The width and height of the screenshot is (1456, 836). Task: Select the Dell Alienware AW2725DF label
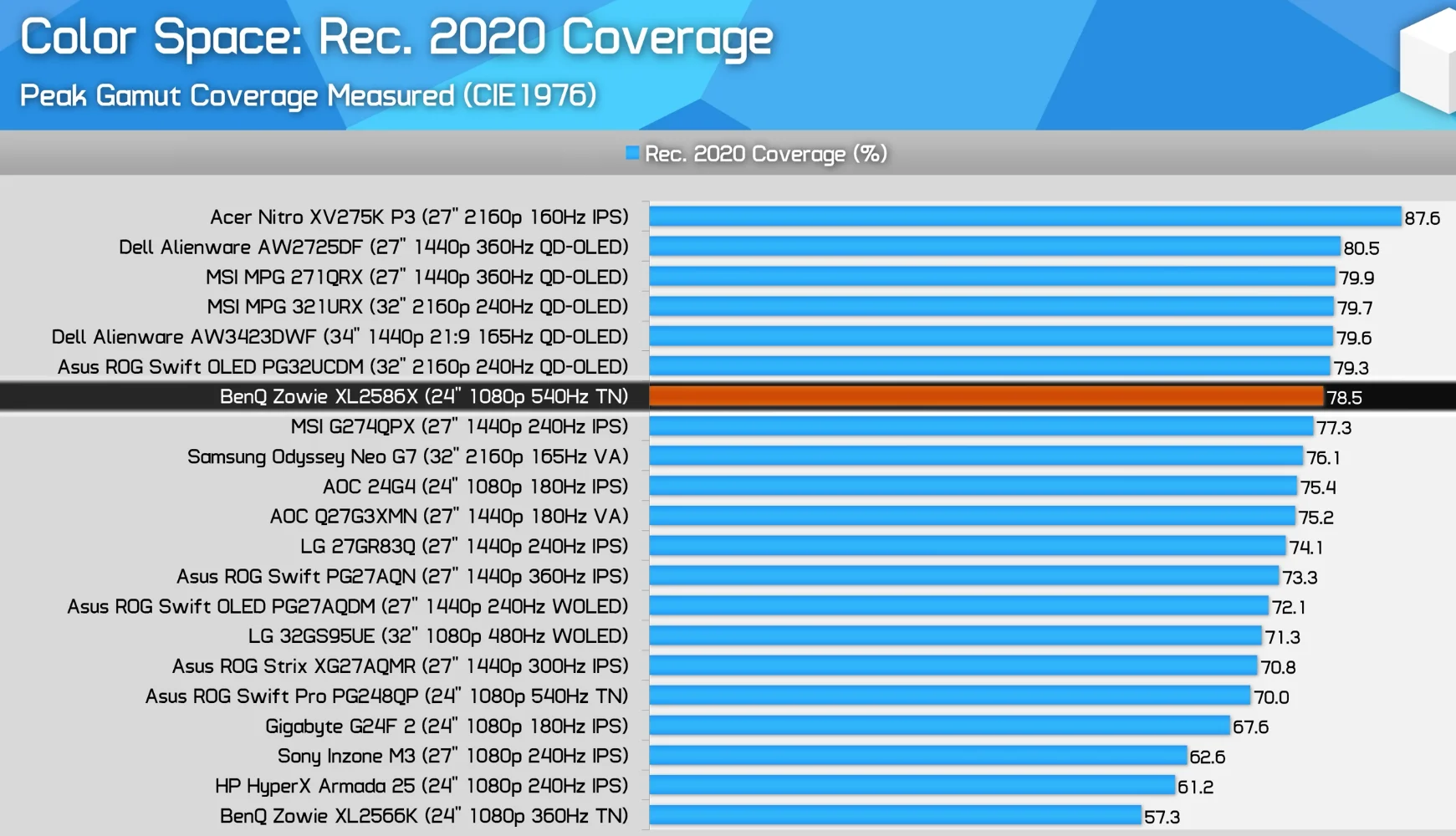pyautogui.click(x=374, y=247)
